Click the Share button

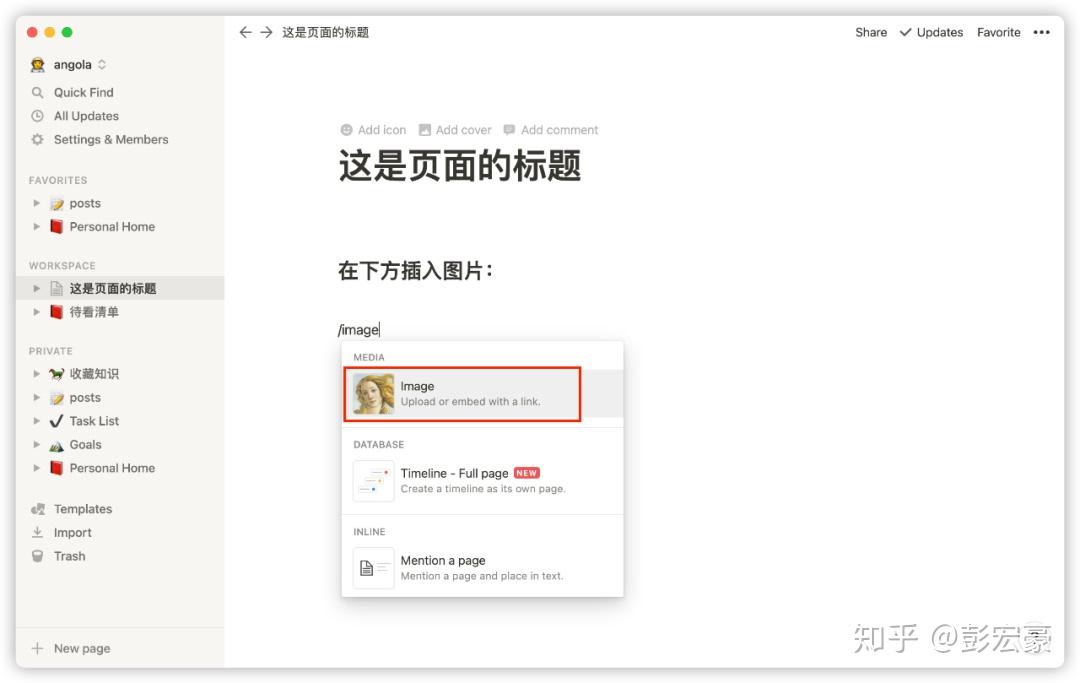[871, 32]
